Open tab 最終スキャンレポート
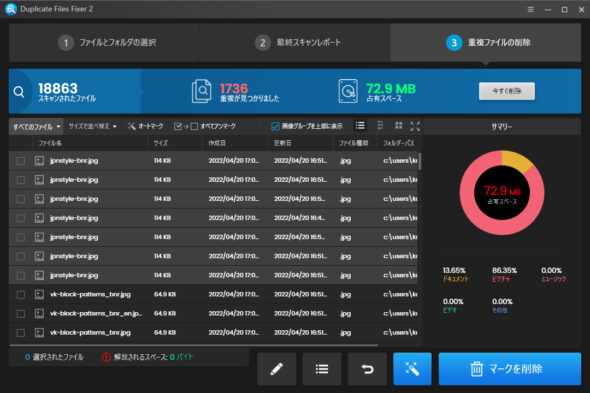This screenshot has height=393, width=590. click(295, 43)
